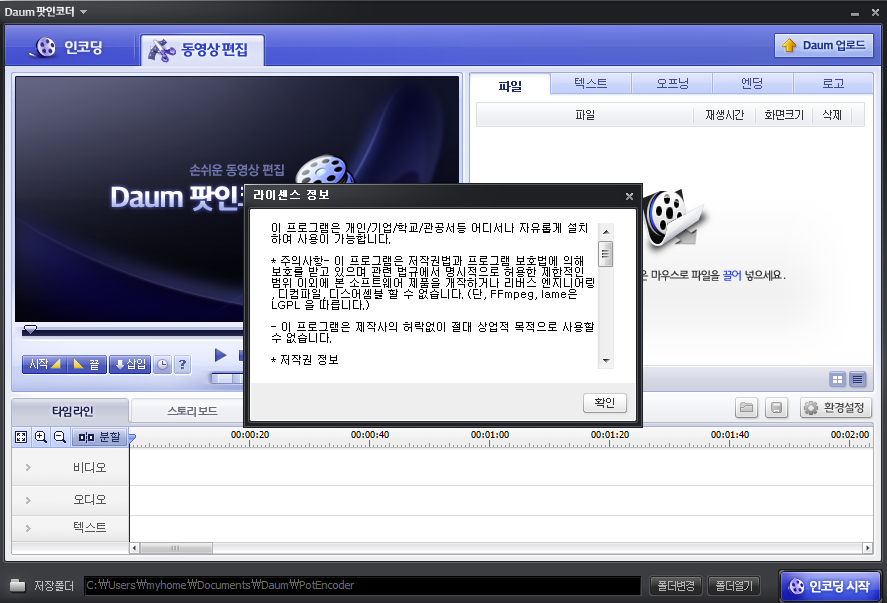Click the 폴더변경 button

[675, 585]
